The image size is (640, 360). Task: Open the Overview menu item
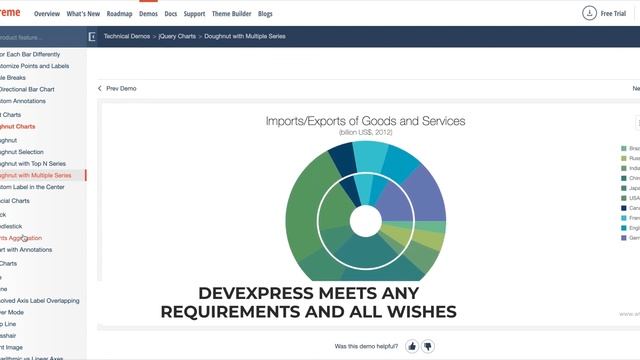point(47,14)
